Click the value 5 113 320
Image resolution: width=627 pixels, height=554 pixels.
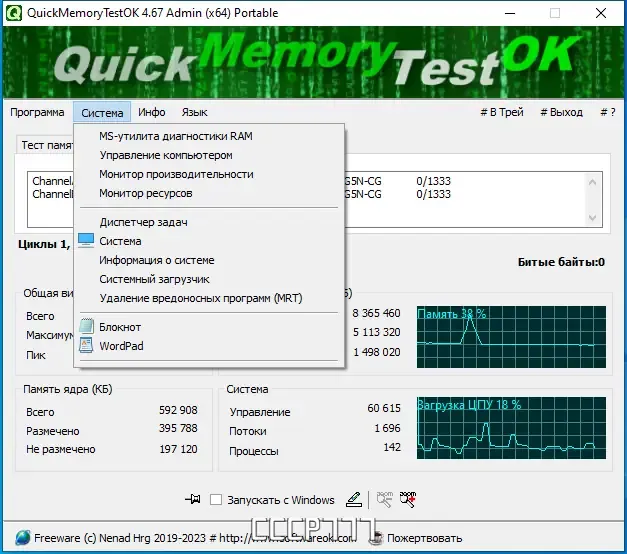click(376, 332)
